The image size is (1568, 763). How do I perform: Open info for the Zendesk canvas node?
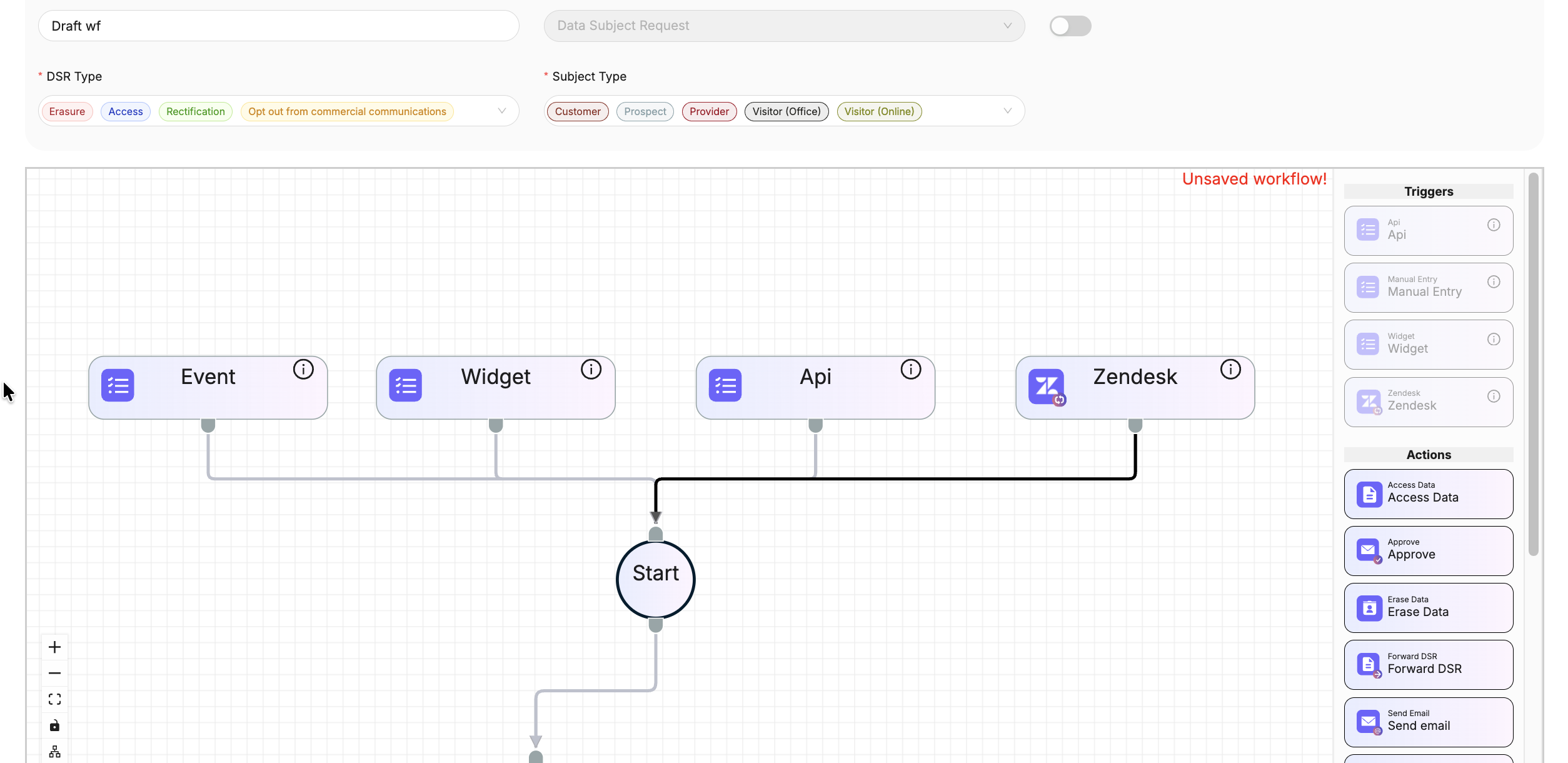1230,370
